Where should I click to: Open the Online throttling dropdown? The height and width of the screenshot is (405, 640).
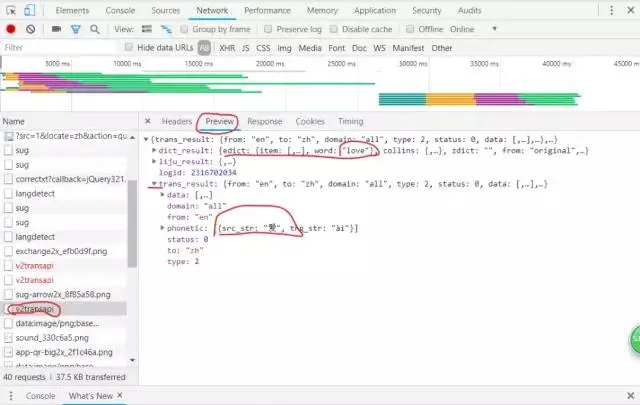pos(474,29)
